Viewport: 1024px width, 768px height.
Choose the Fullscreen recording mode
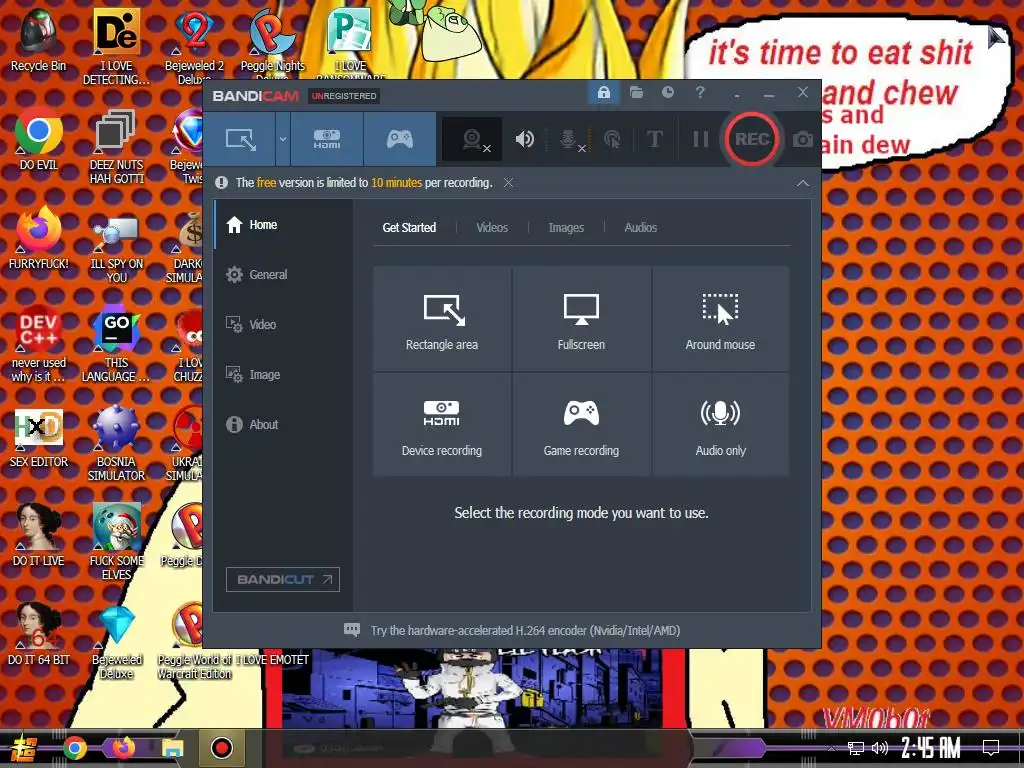coord(581,319)
